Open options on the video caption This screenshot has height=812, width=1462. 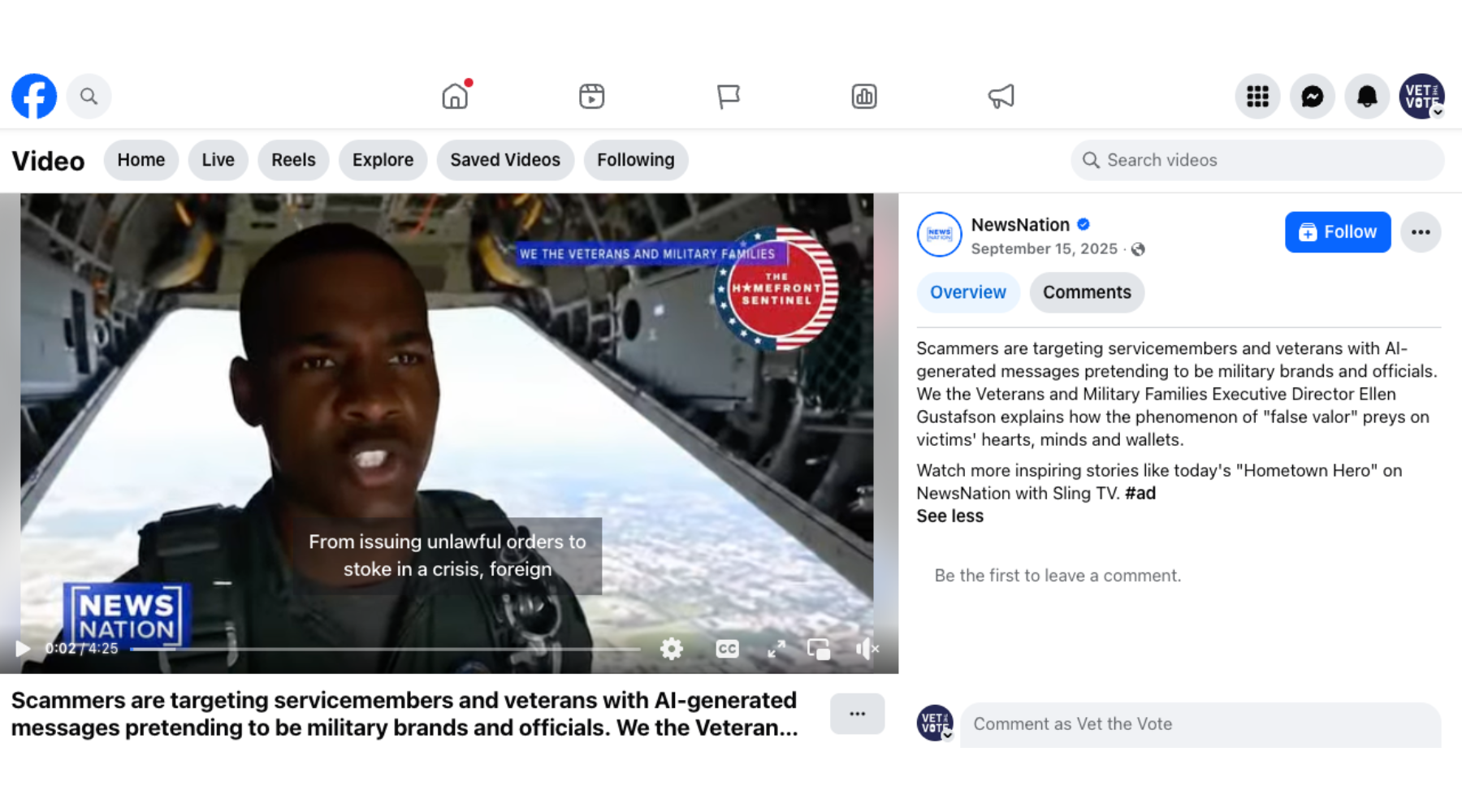(x=857, y=713)
